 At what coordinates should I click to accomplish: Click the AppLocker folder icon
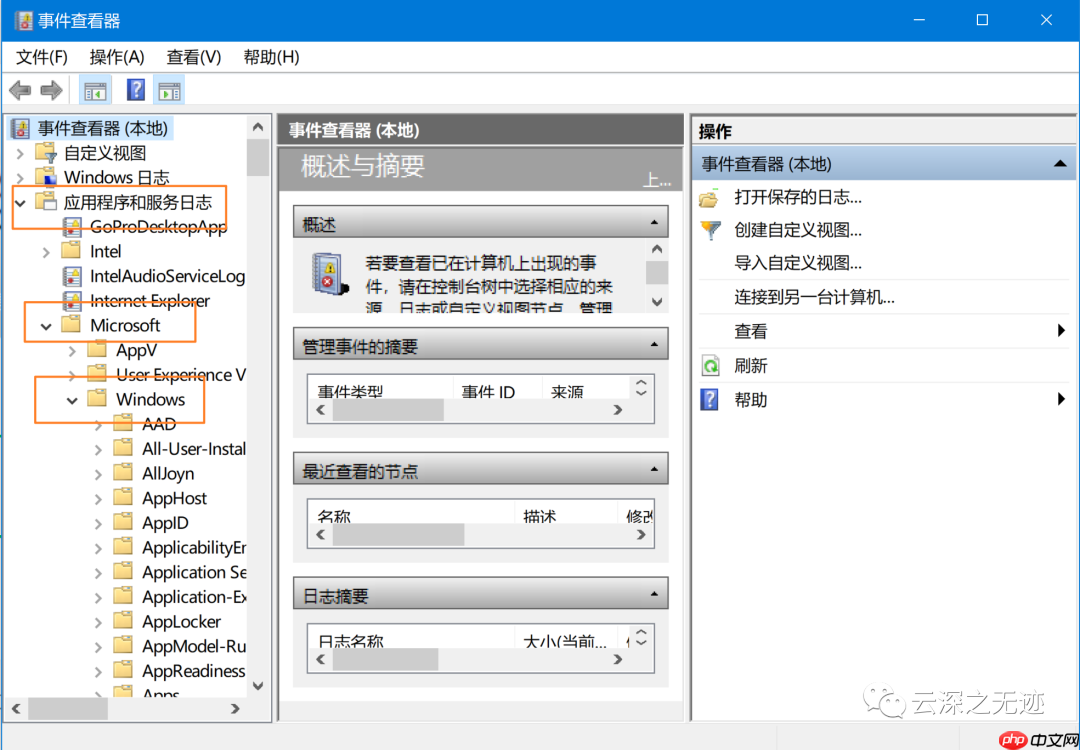(123, 621)
